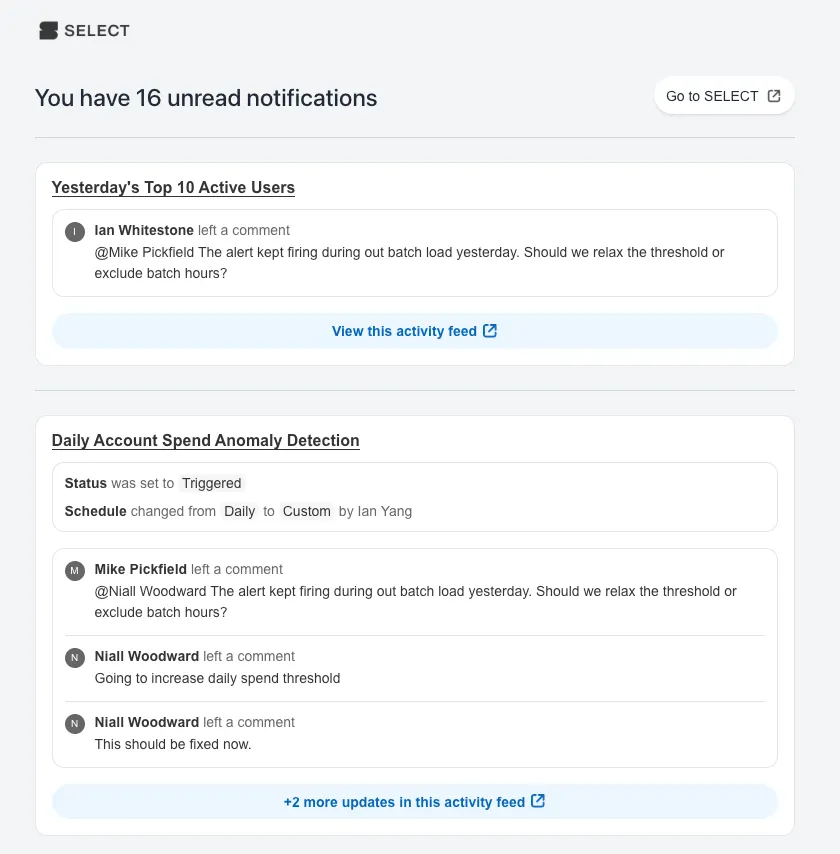This screenshot has width=840, height=854.
Task: Click the Ian Whitestone commenter name
Action: pos(144,230)
